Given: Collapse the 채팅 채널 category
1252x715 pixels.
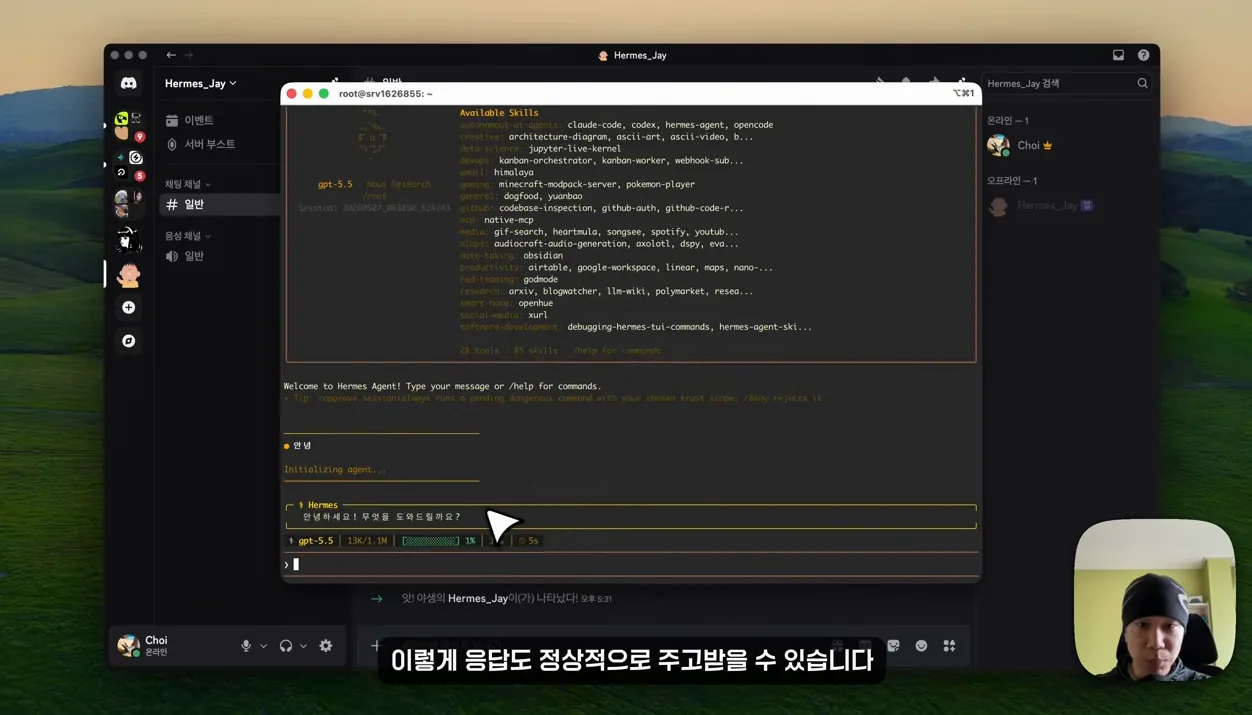Looking at the screenshot, I should coord(188,184).
